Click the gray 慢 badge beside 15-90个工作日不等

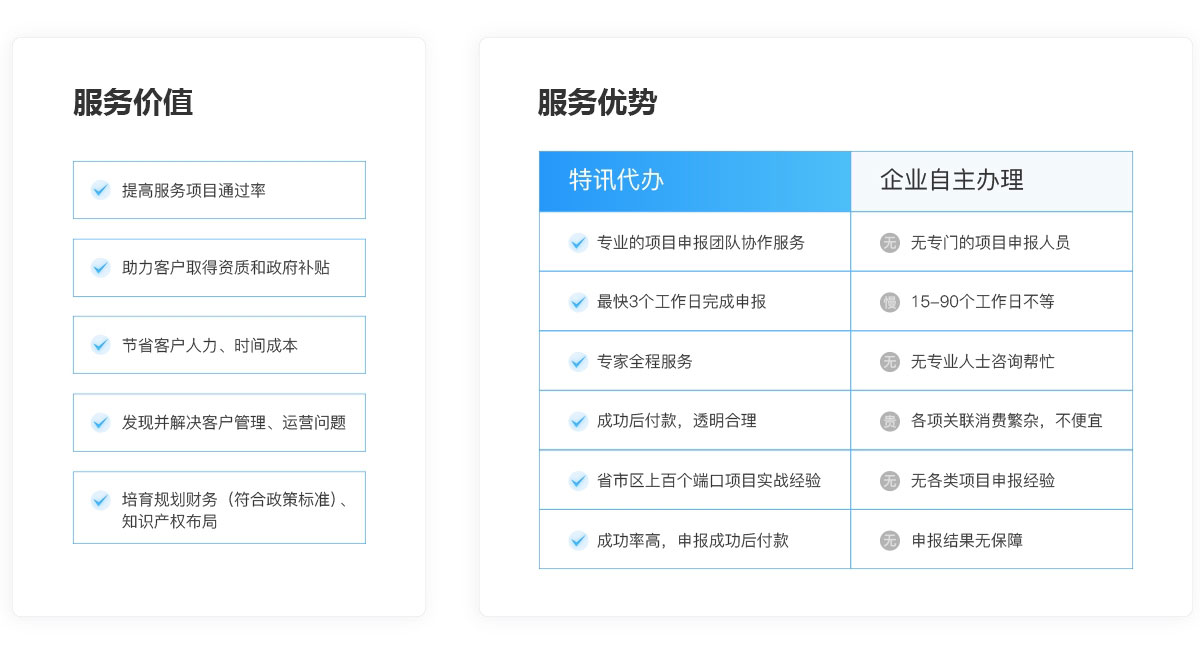[890, 302]
